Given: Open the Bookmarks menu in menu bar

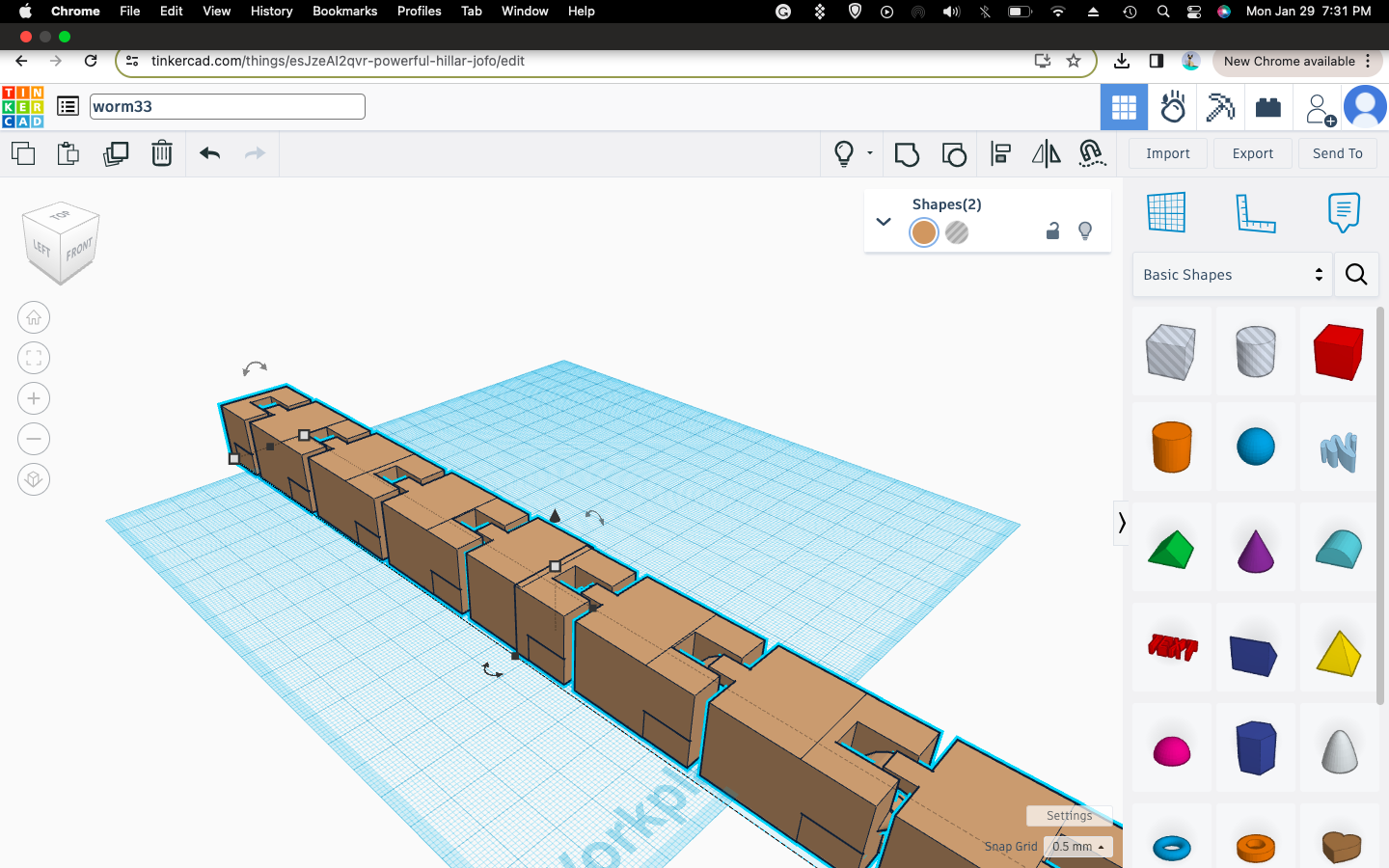Looking at the screenshot, I should pyautogui.click(x=344, y=11).
